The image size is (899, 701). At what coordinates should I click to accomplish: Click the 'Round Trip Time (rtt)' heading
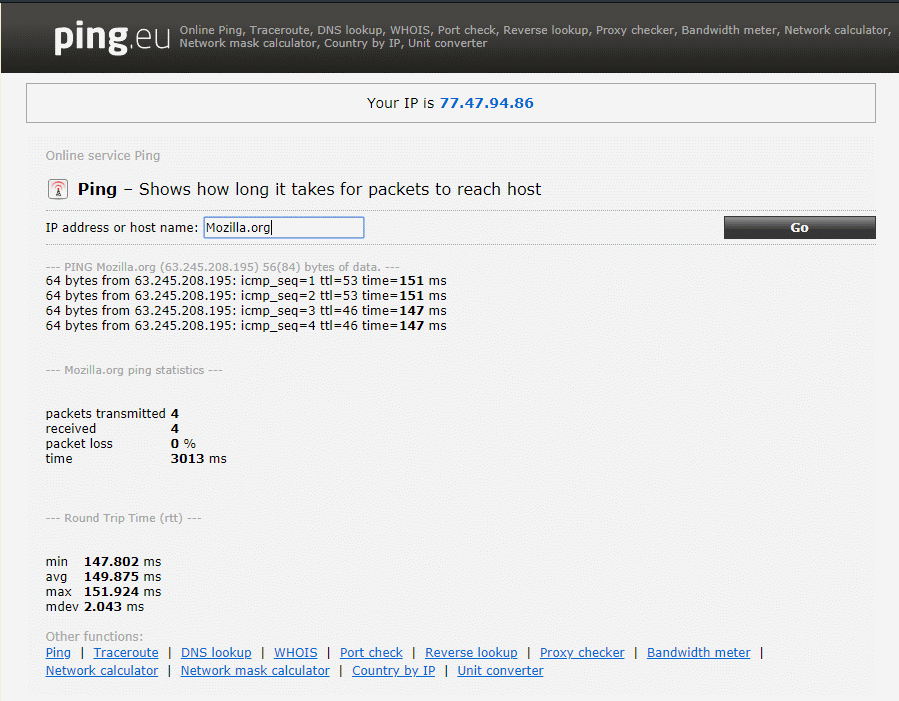[x=123, y=518]
